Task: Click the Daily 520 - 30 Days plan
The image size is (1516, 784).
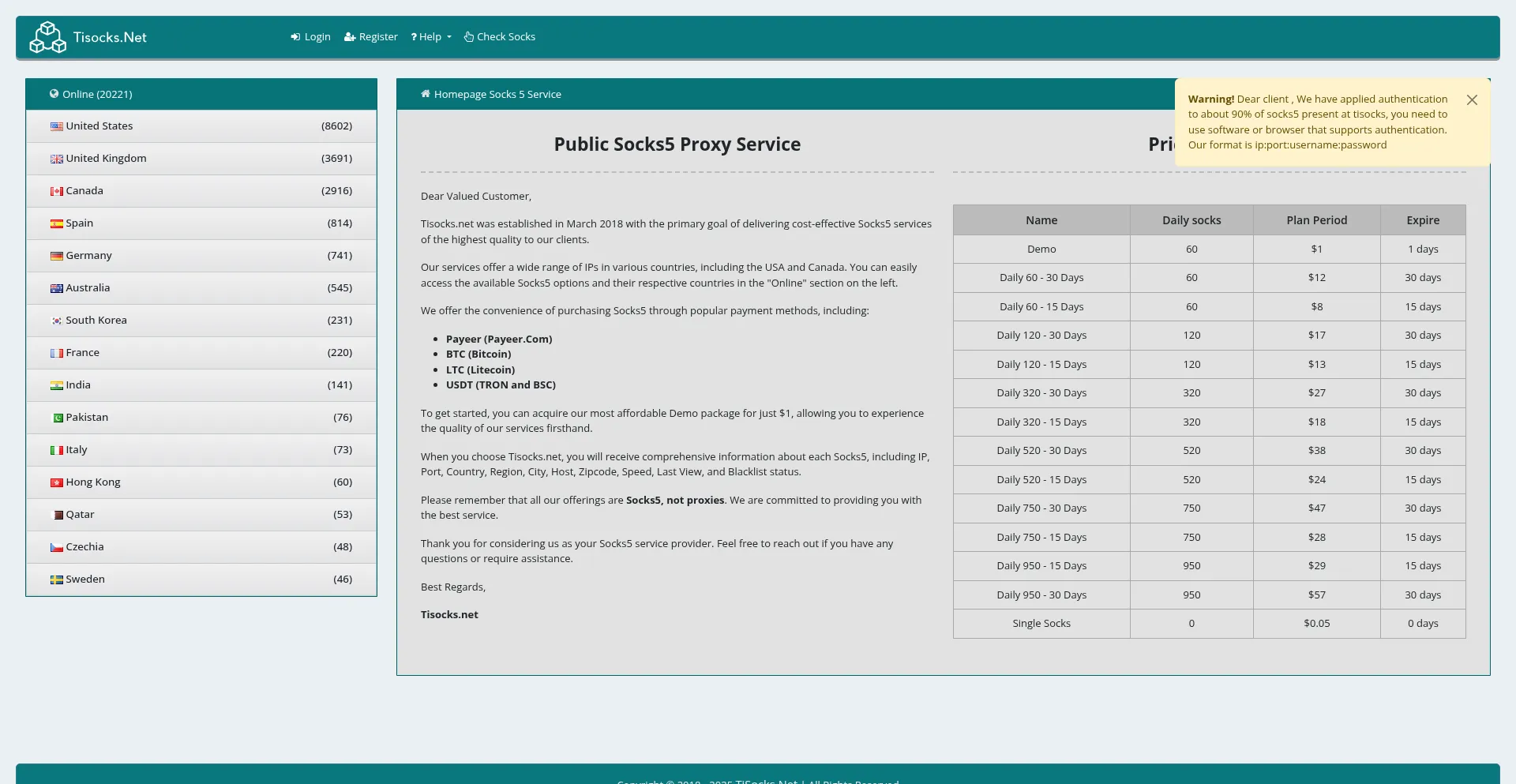Action: point(1041,451)
